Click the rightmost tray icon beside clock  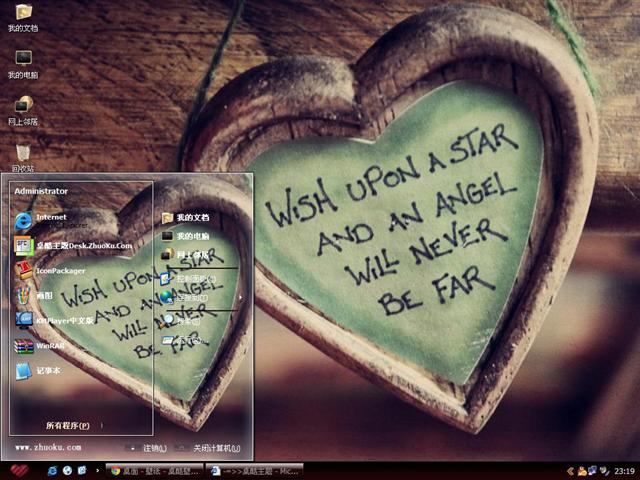click(604, 471)
